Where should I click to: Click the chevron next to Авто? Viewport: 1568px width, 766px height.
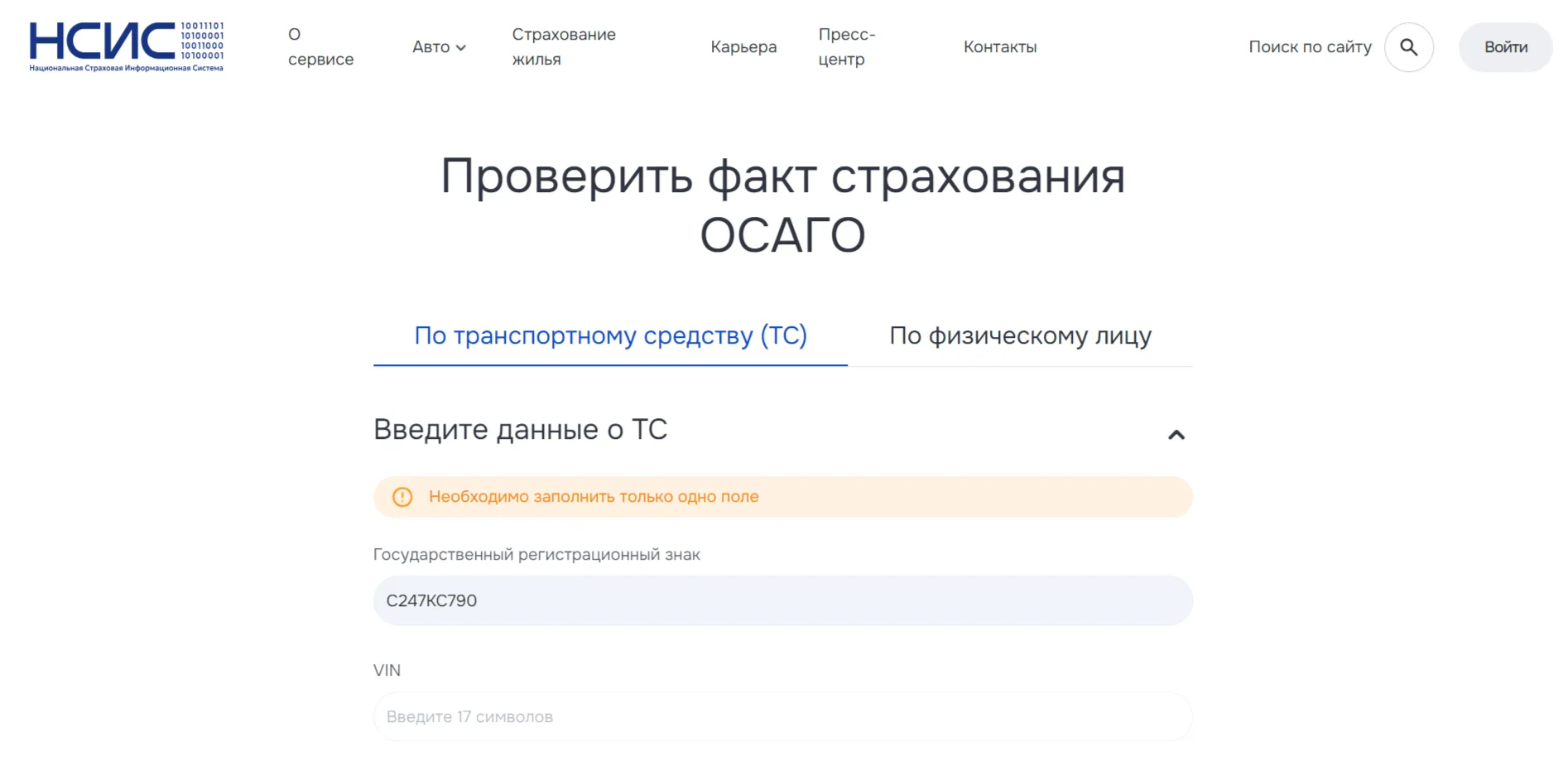coord(461,47)
